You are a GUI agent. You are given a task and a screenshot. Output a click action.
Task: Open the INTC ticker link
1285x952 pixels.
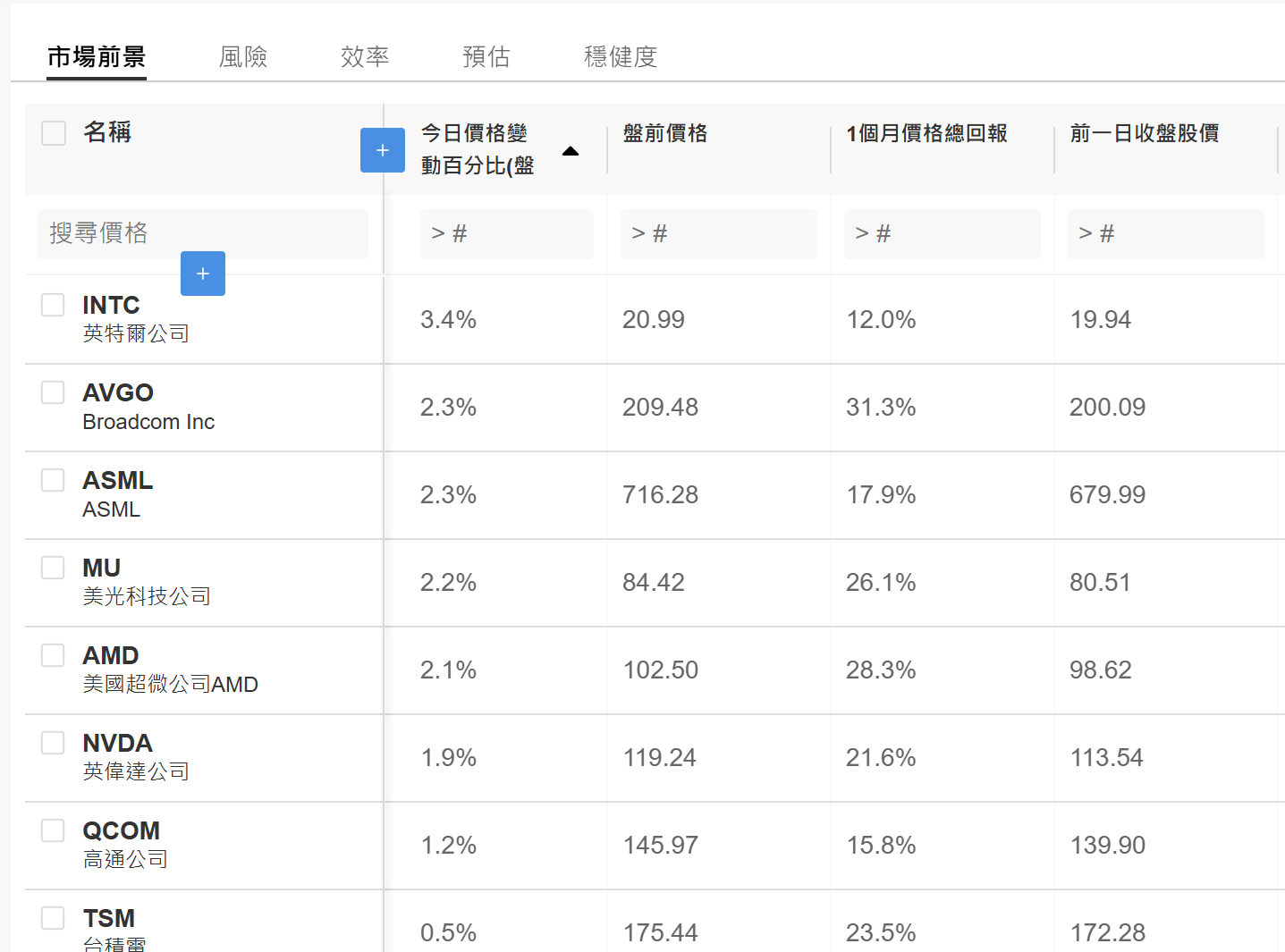(111, 305)
